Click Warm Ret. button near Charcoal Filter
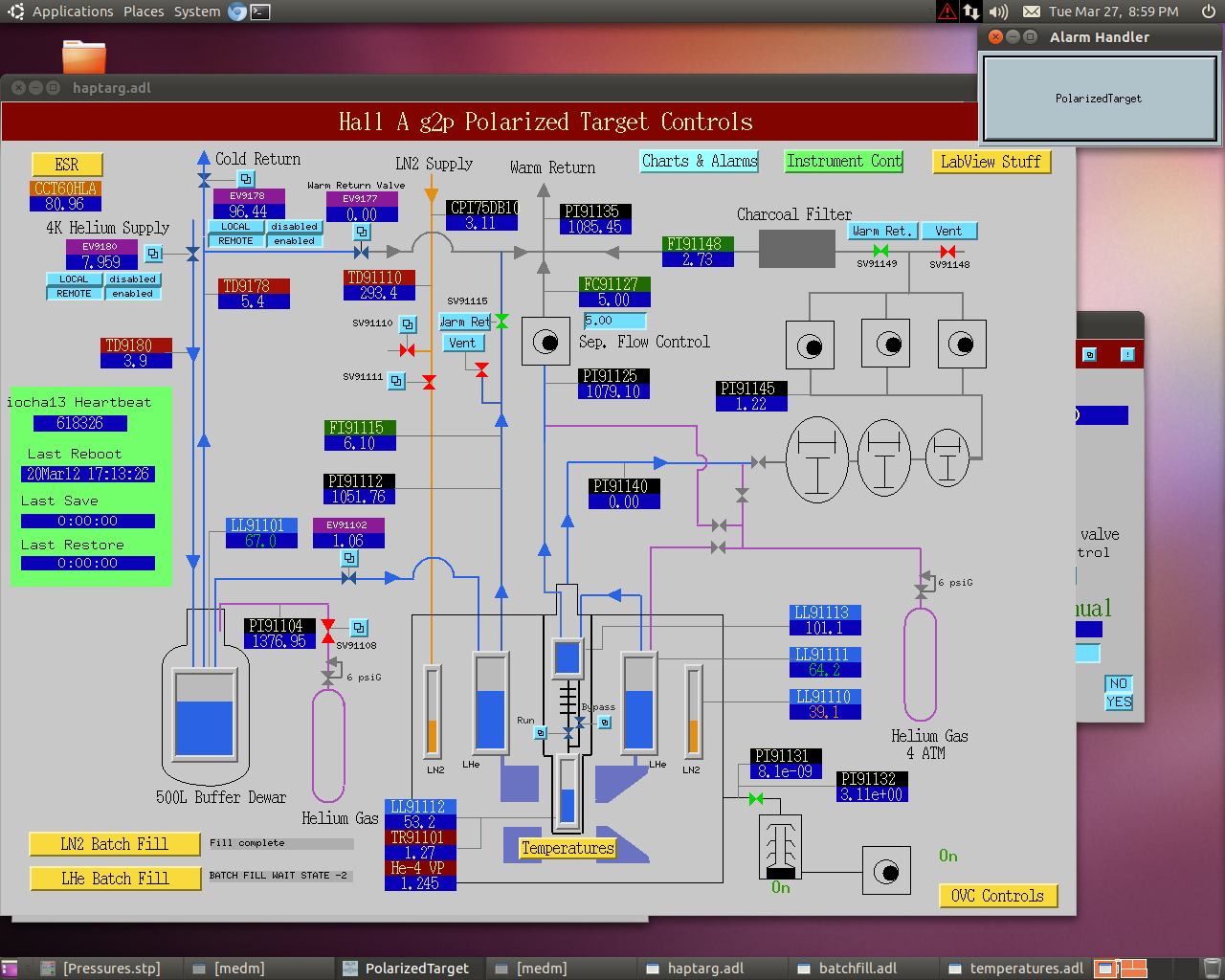Viewport: 1225px width, 980px height. (882, 231)
